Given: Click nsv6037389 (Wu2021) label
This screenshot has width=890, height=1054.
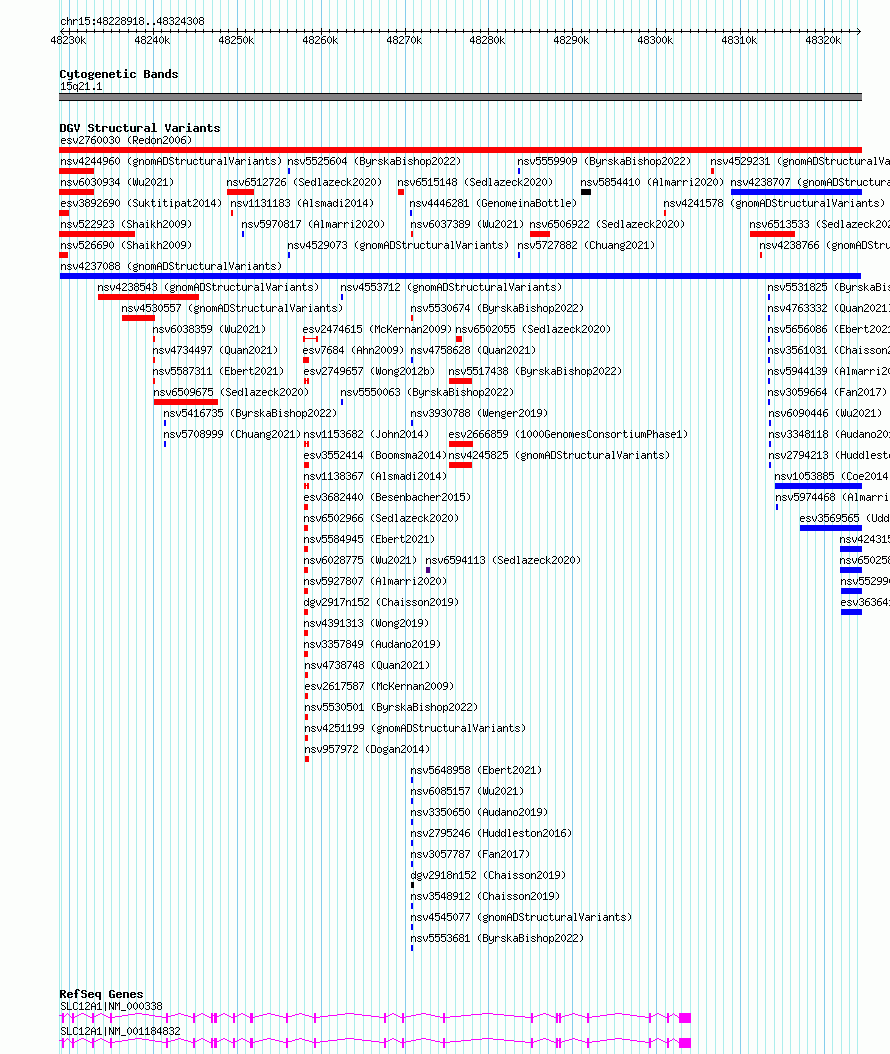Looking at the screenshot, I should (x=467, y=224).
